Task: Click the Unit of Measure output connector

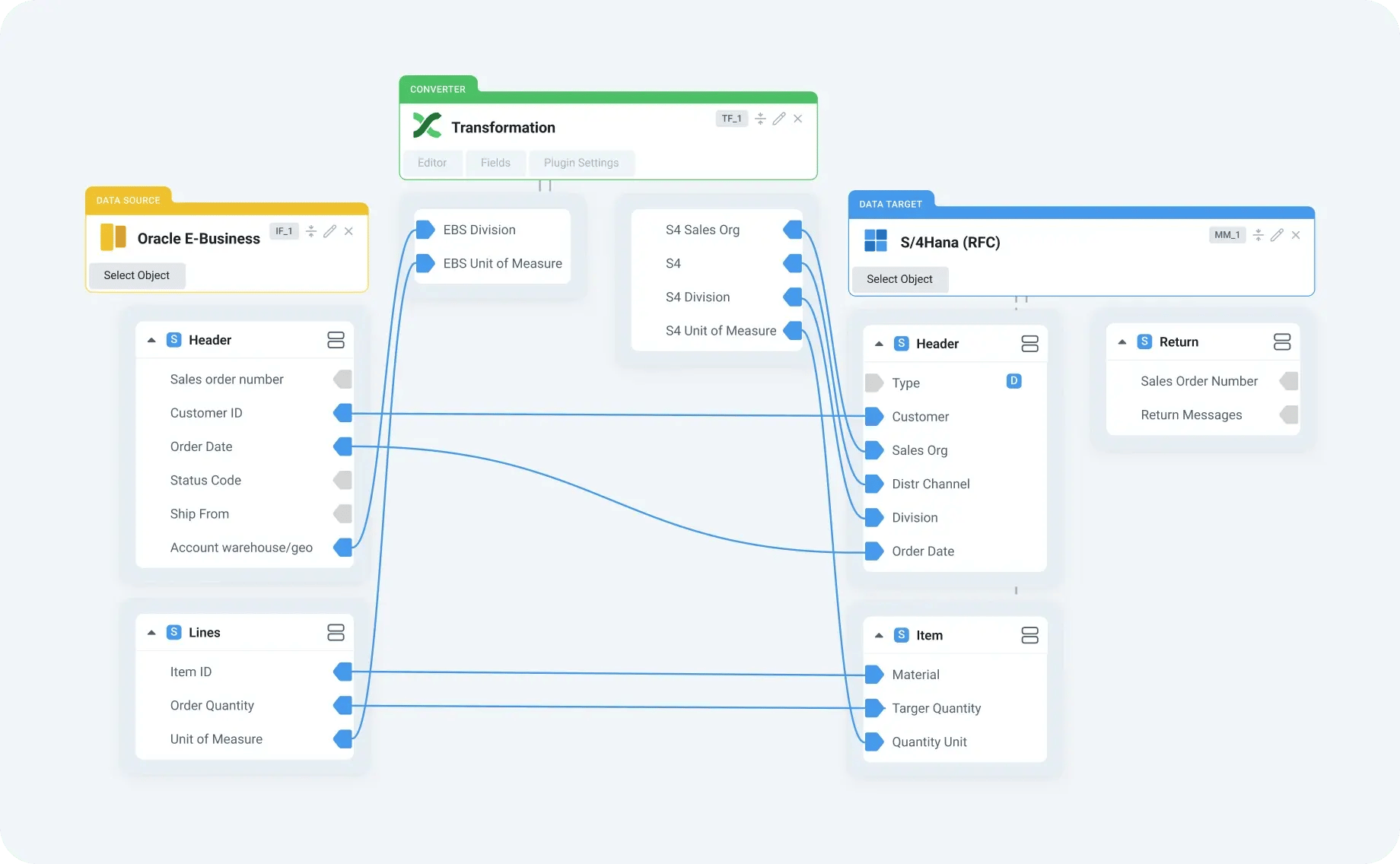Action: tap(342, 739)
